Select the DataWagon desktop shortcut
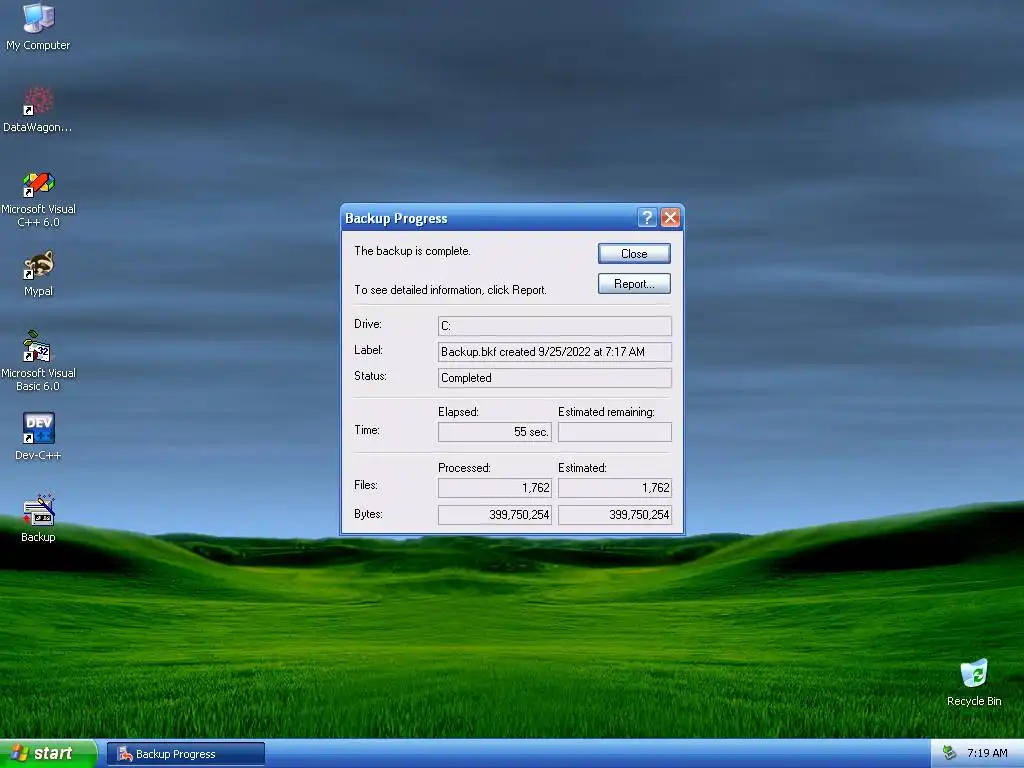1024x768 pixels. pyautogui.click(x=38, y=109)
